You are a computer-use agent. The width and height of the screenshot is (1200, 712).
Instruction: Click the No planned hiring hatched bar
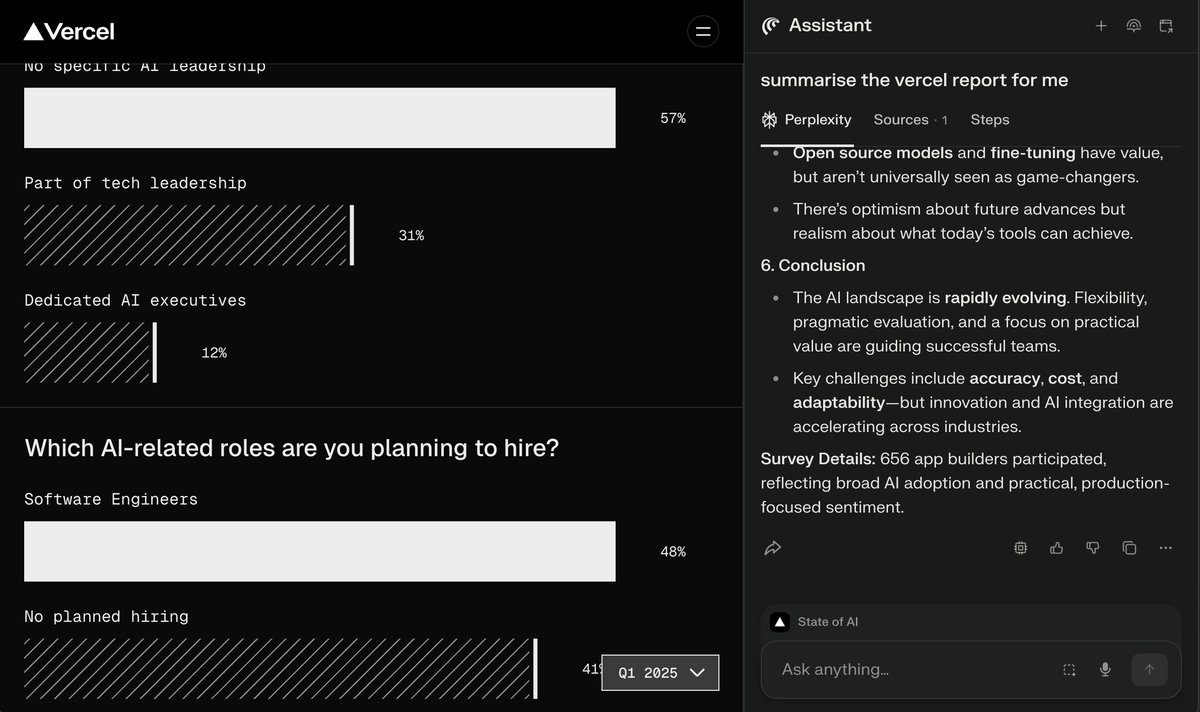coord(281,668)
